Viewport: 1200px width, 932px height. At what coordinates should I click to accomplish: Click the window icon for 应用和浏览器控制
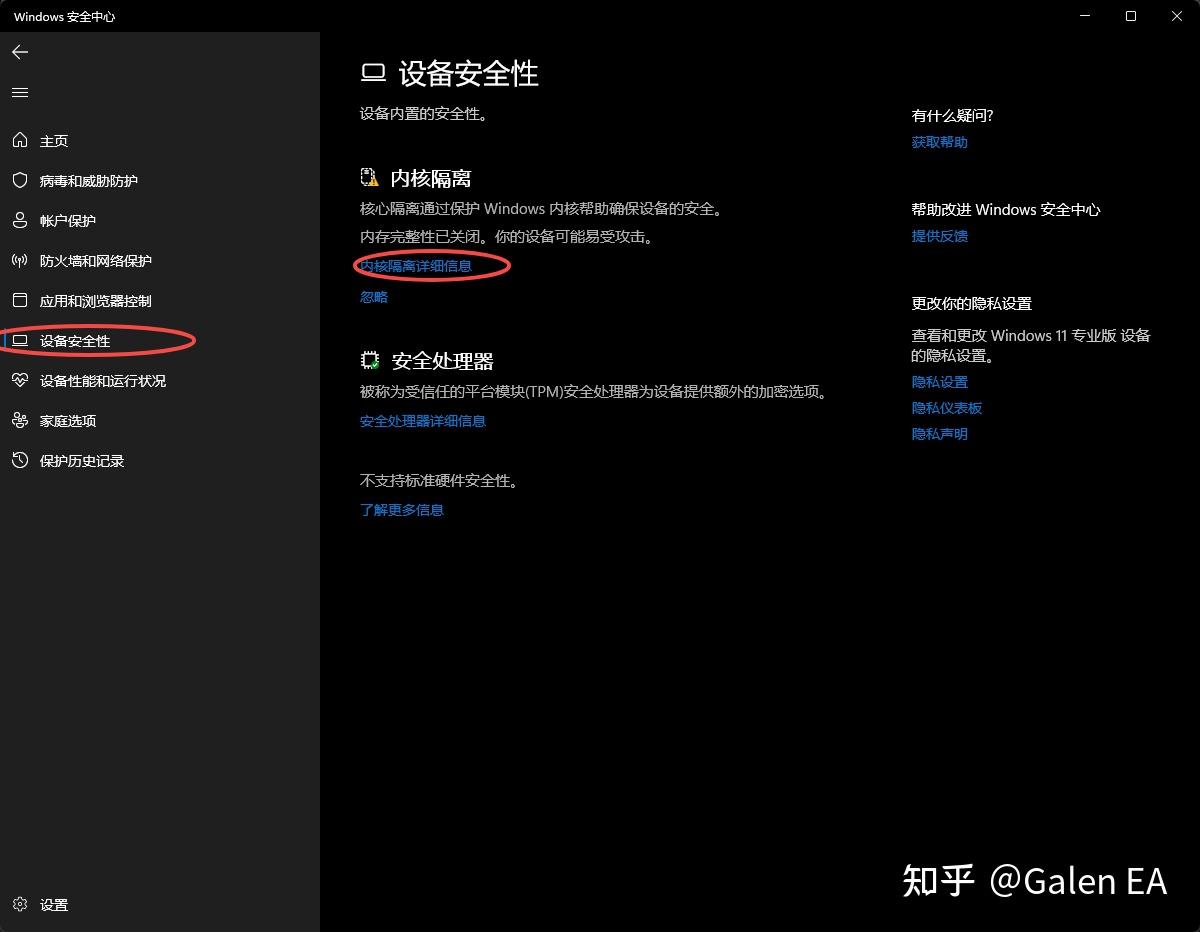click(x=19, y=301)
